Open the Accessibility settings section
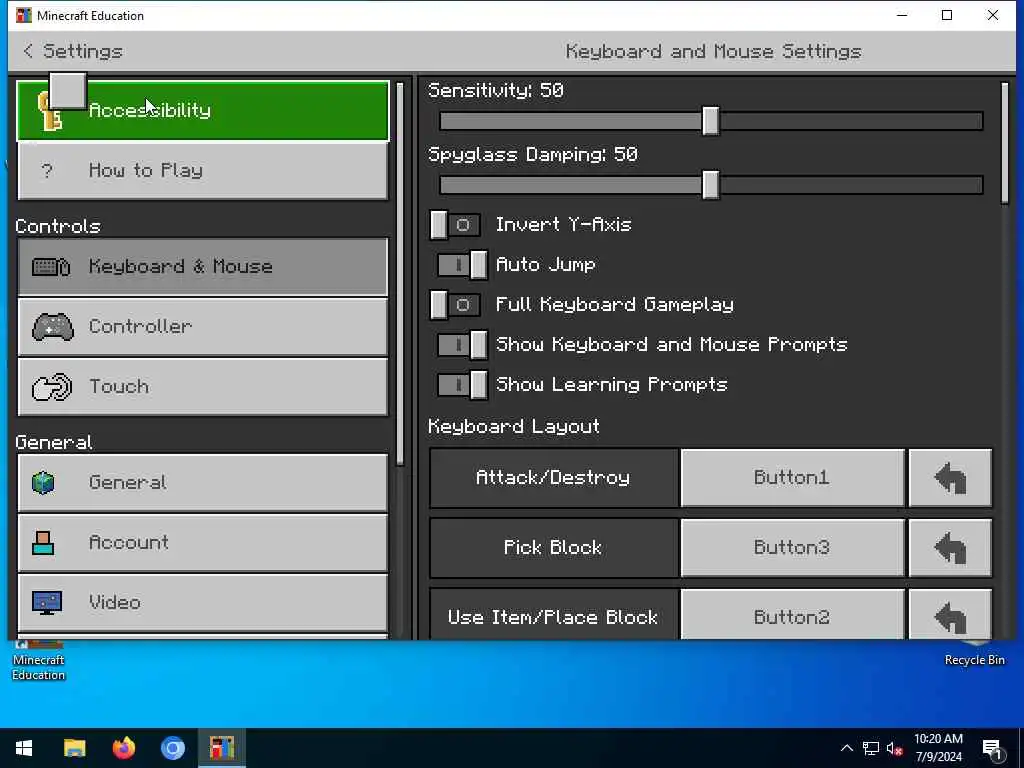 (203, 110)
